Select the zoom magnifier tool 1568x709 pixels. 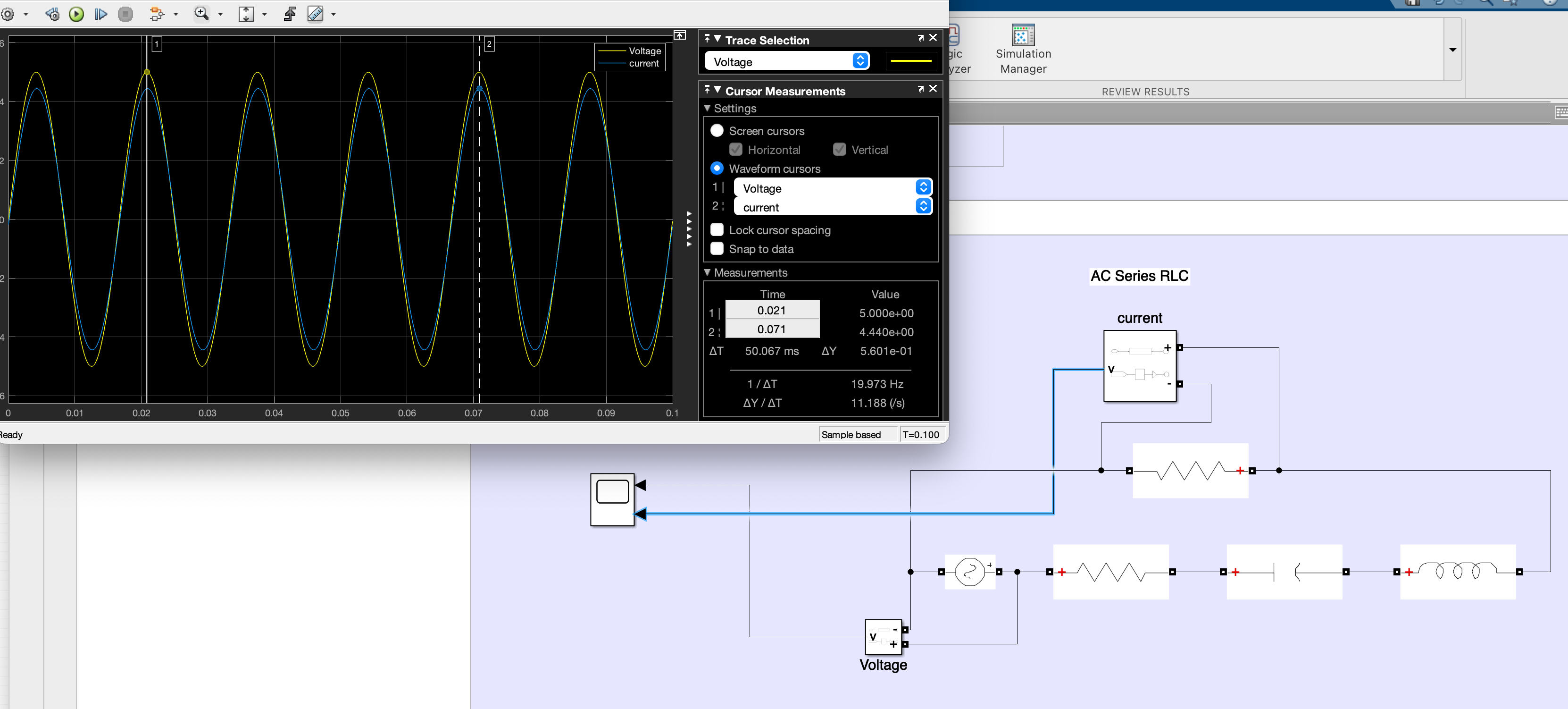(201, 13)
